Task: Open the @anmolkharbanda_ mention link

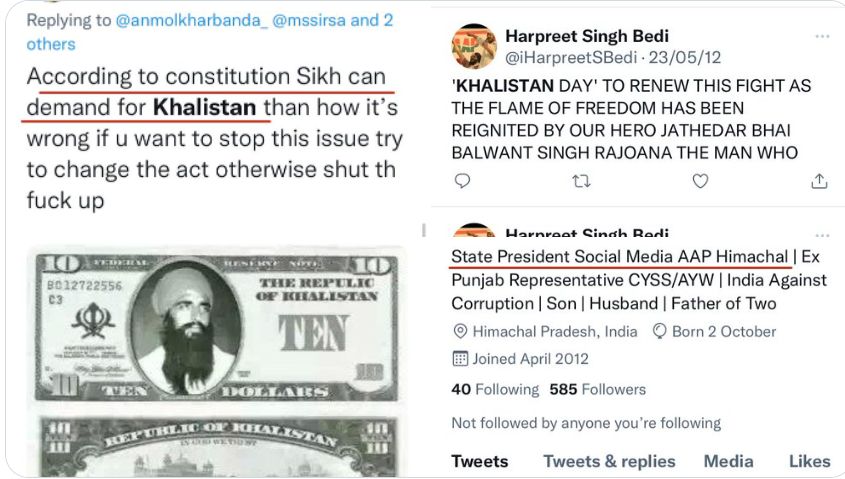Action: click(191, 20)
